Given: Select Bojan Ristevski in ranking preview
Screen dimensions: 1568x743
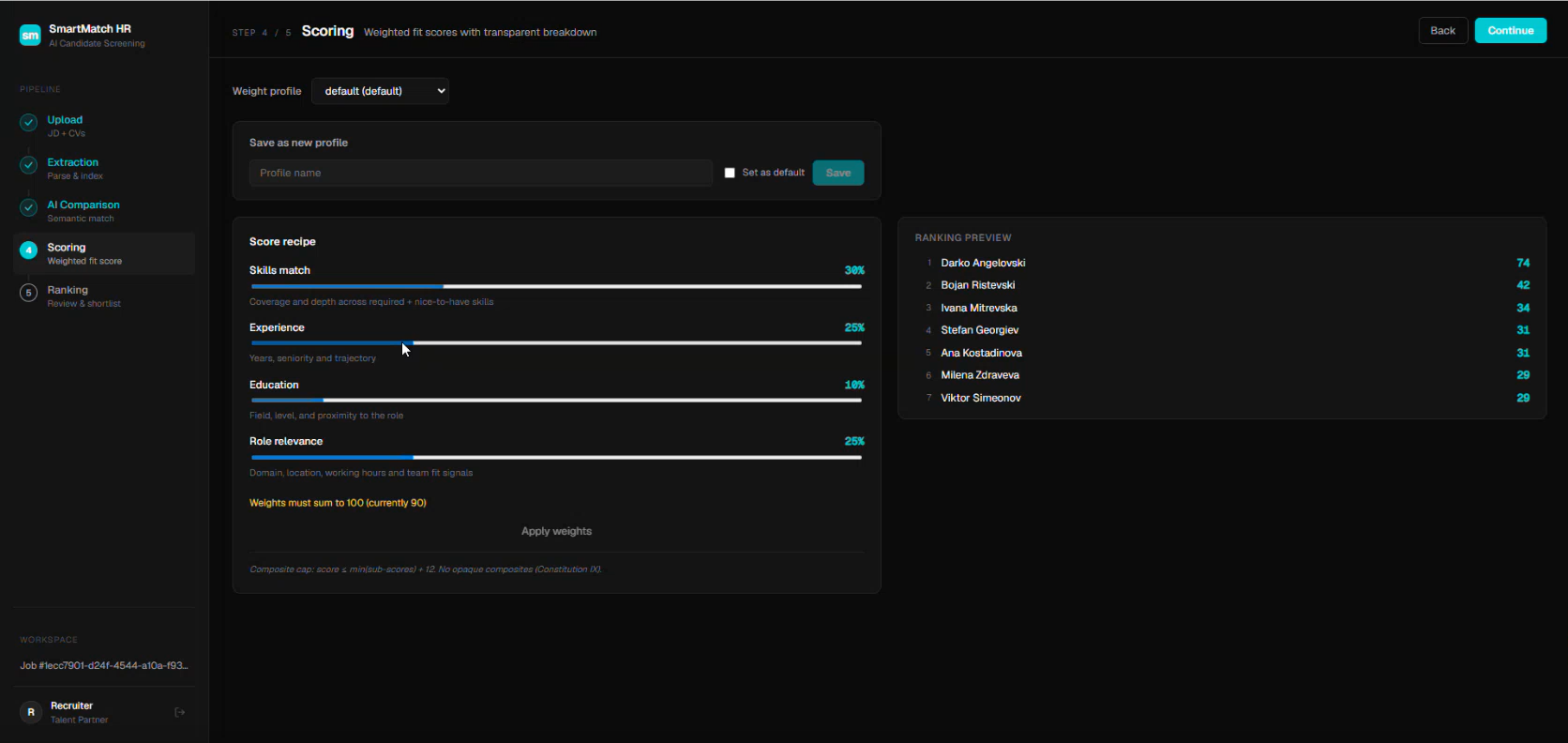Looking at the screenshot, I should point(1222,285).
